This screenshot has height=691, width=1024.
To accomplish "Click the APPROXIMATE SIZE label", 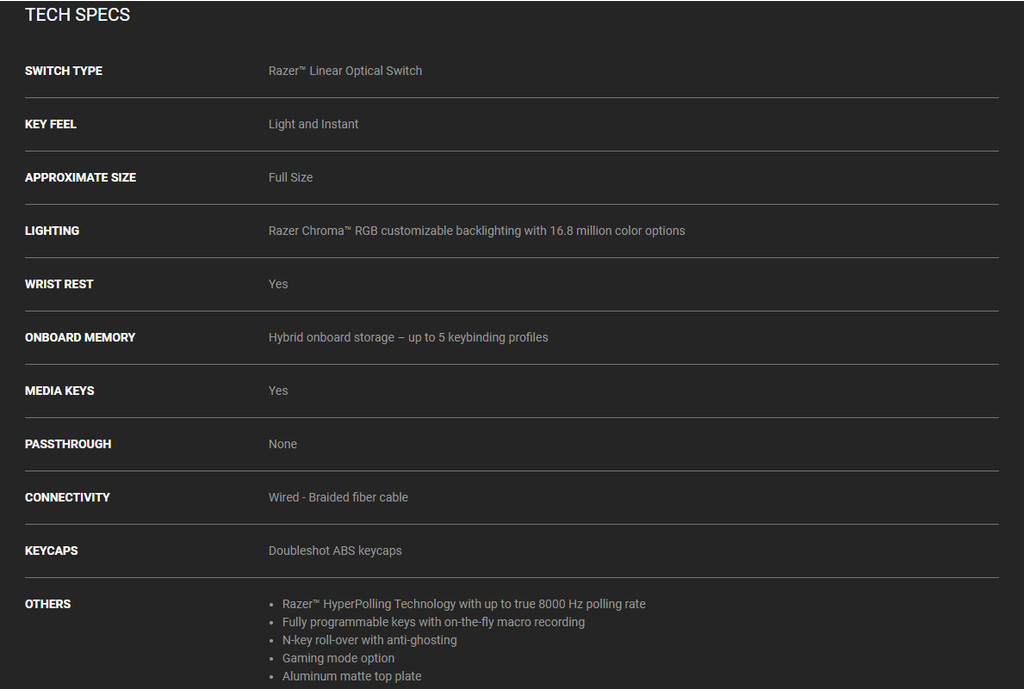I will click(80, 177).
